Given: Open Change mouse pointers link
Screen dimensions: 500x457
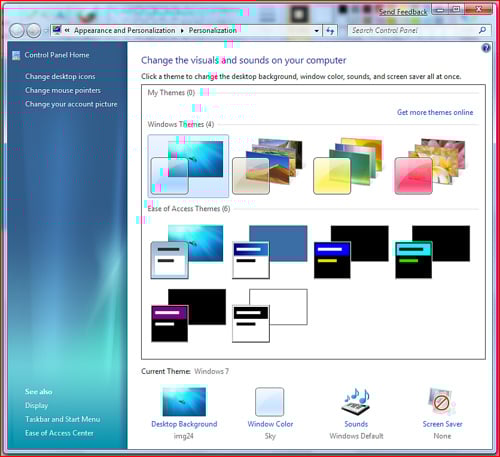Looking at the screenshot, I should coord(63,90).
